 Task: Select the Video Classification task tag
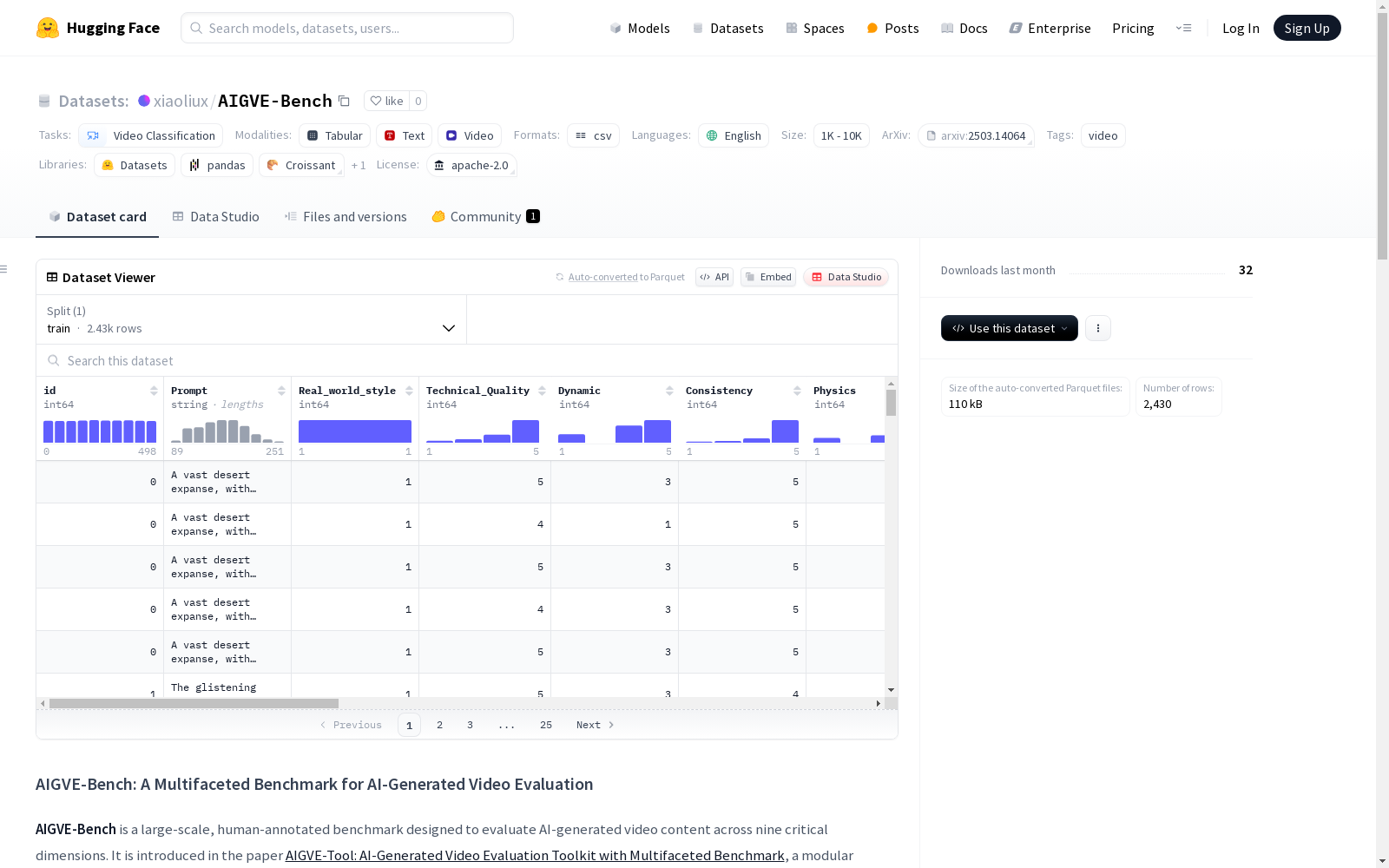click(150, 135)
